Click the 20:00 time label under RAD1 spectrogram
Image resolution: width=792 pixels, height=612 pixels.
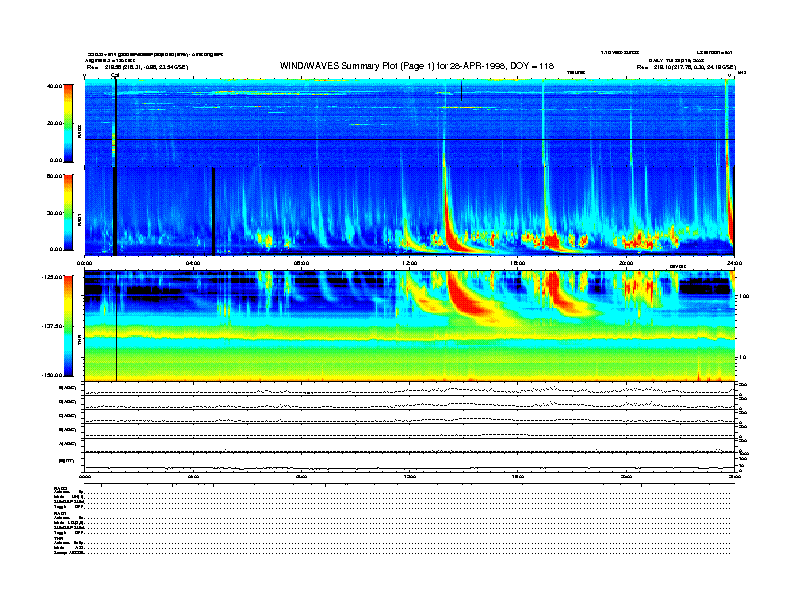pos(626,263)
